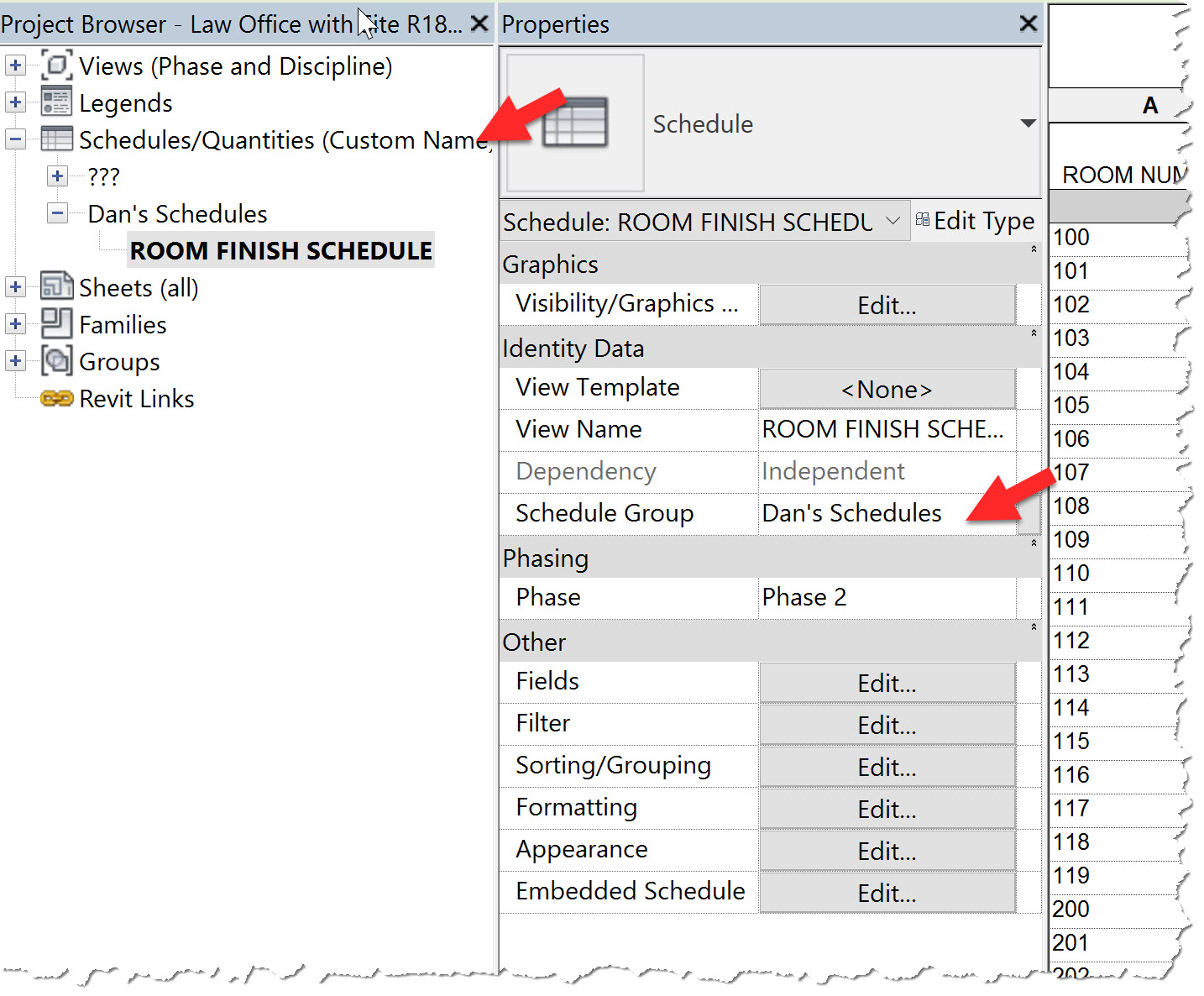Expand the ??? schedule group
Image resolution: width=1204 pixels, height=996 pixels.
(x=56, y=176)
